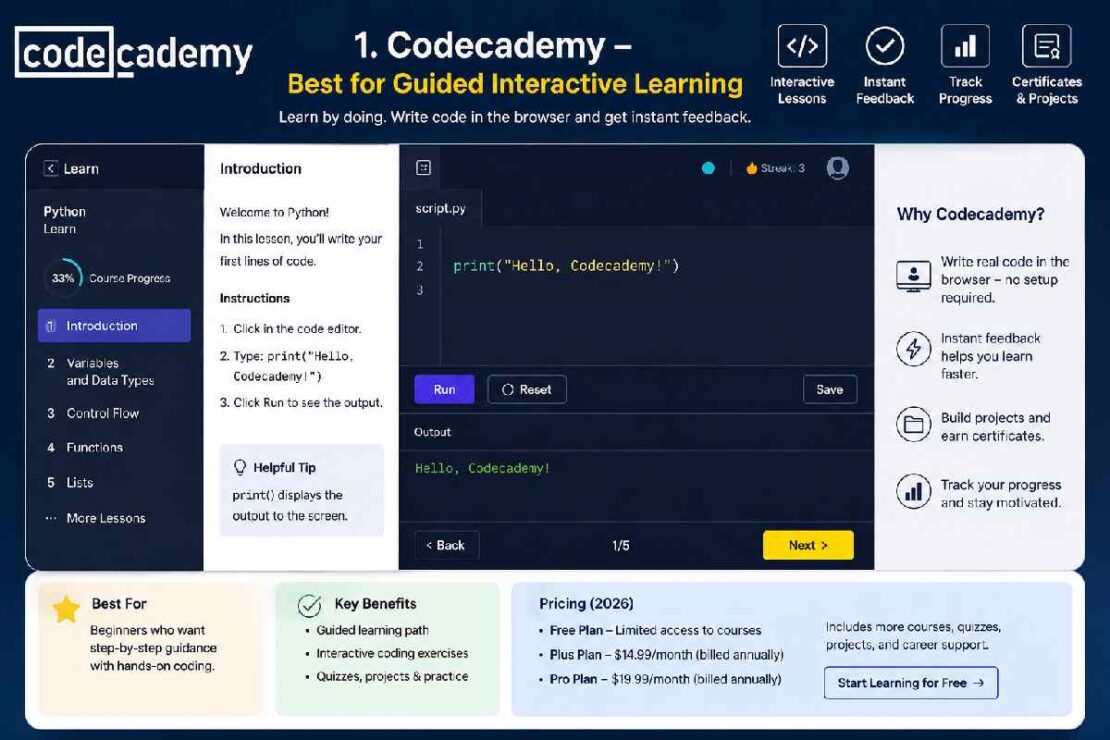The height and width of the screenshot is (740, 1110).
Task: Click the 1/5 page indicator
Action: 621,545
